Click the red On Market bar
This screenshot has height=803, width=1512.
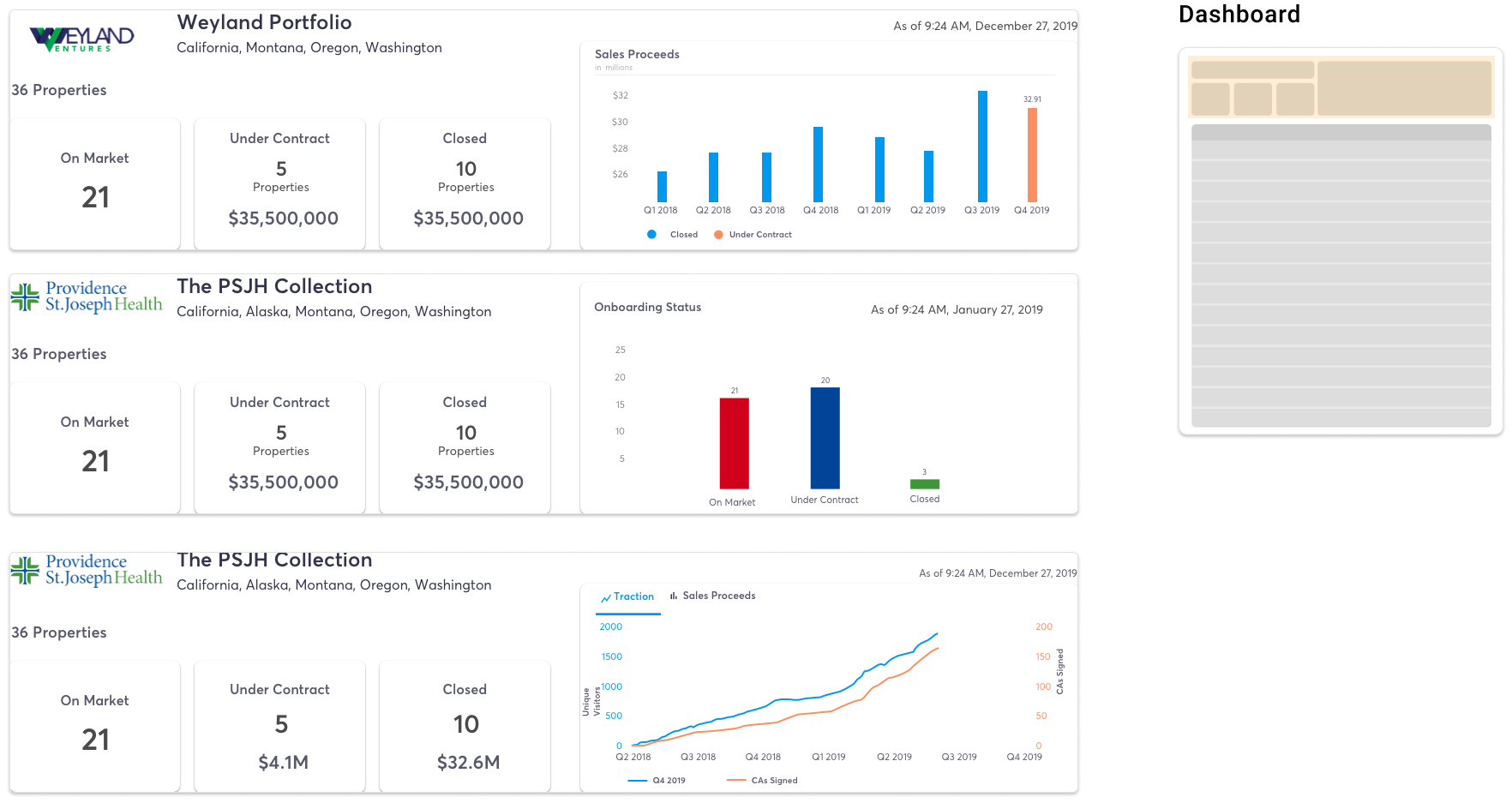tap(734, 444)
